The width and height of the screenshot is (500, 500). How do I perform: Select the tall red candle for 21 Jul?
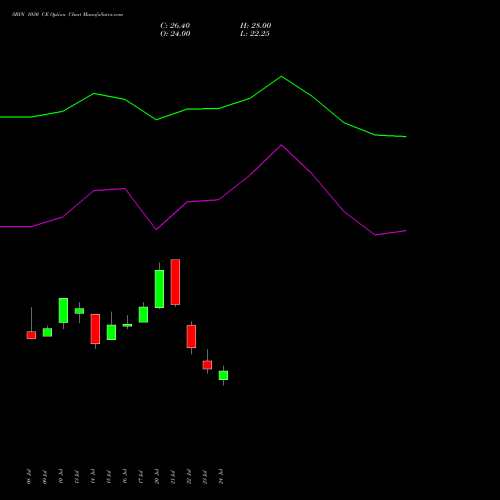point(175,282)
